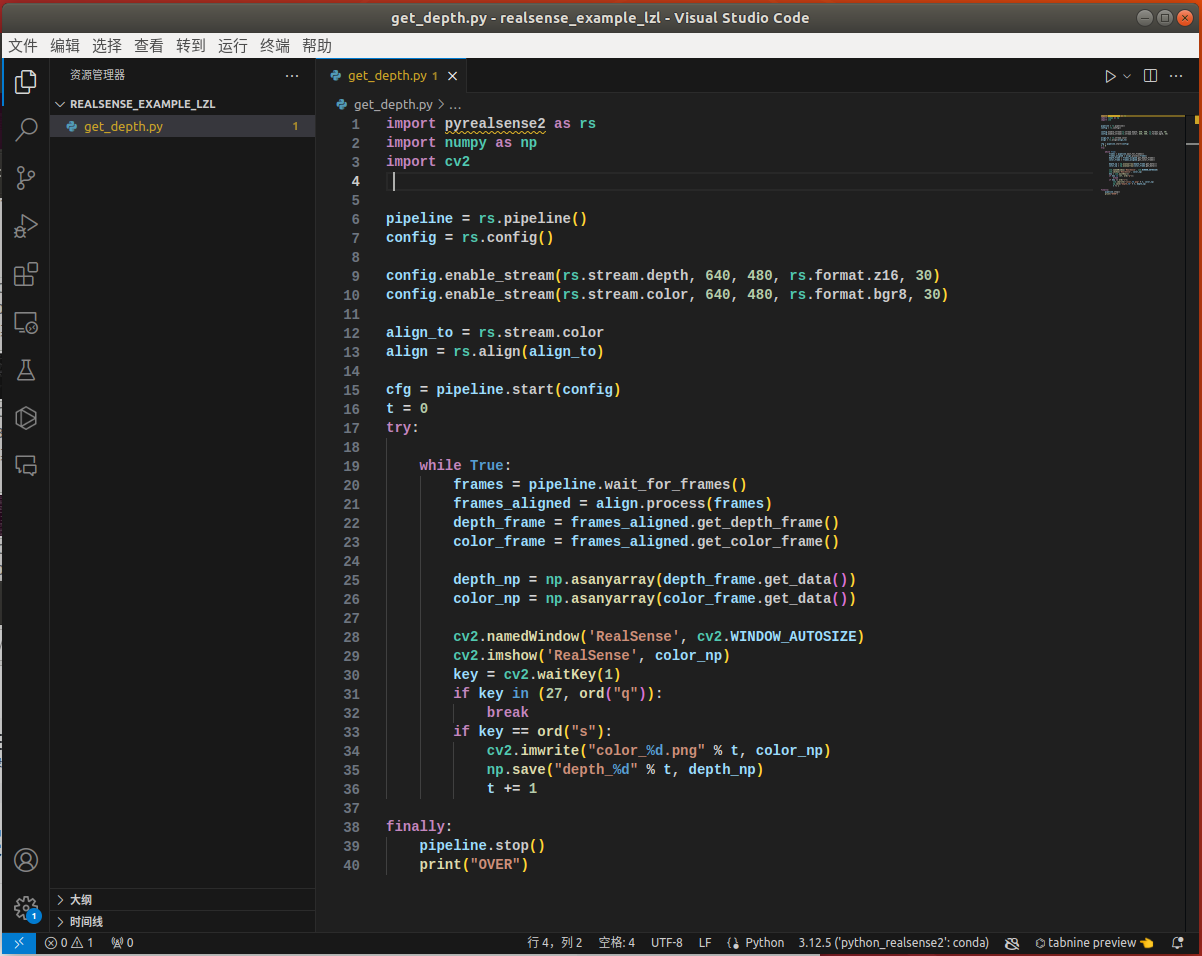The image size is (1202, 956).
Task: Open Run and Debug view
Action: [x=26, y=227]
